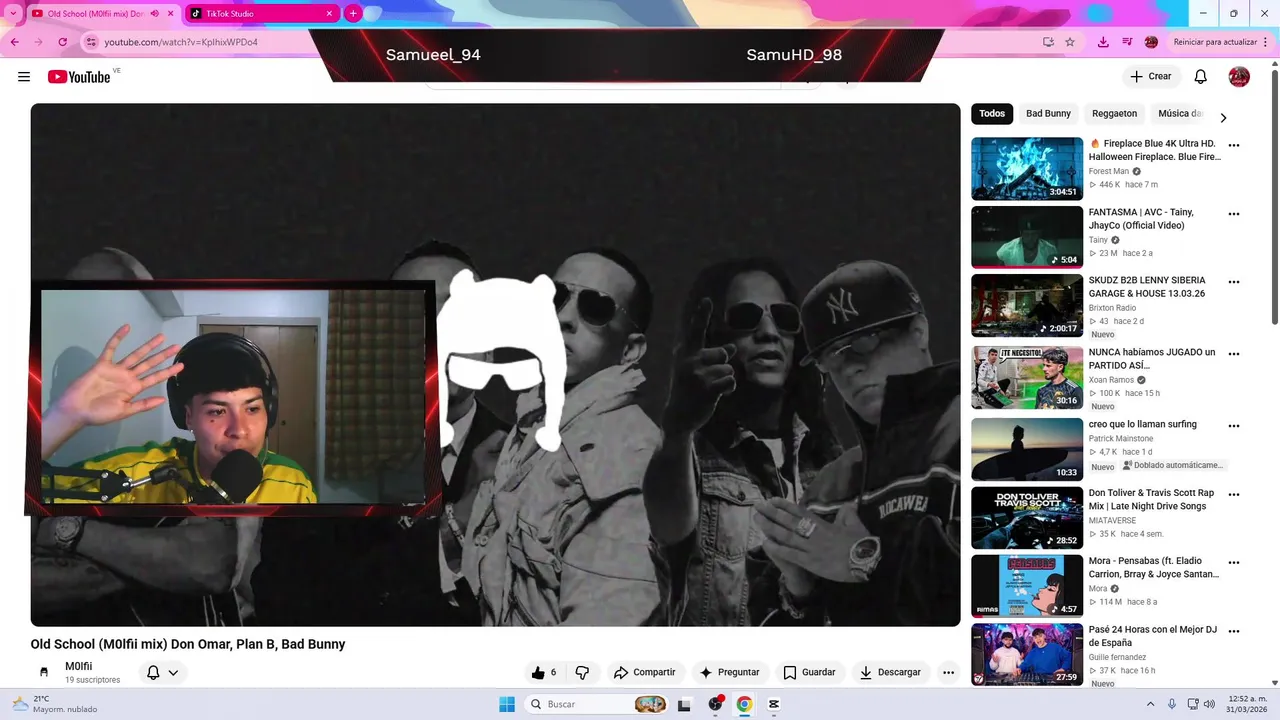Like the video with thumbs up
This screenshot has height=720, width=1280.
pos(546,673)
